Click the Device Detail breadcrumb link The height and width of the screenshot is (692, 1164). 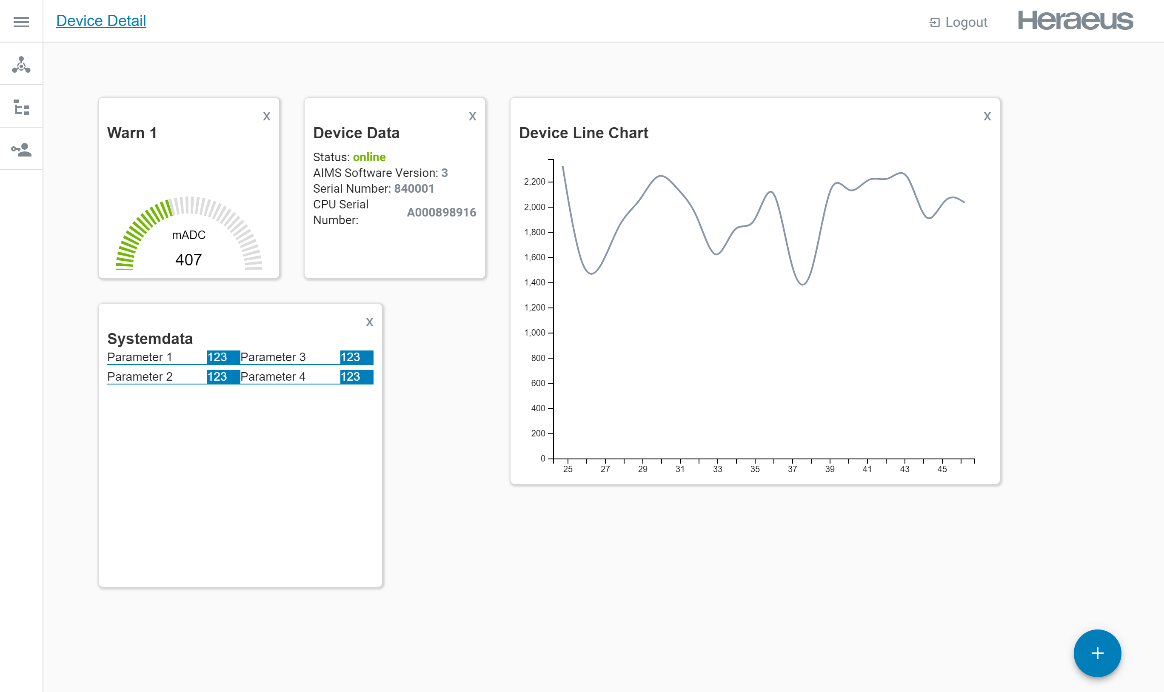[x=101, y=21]
